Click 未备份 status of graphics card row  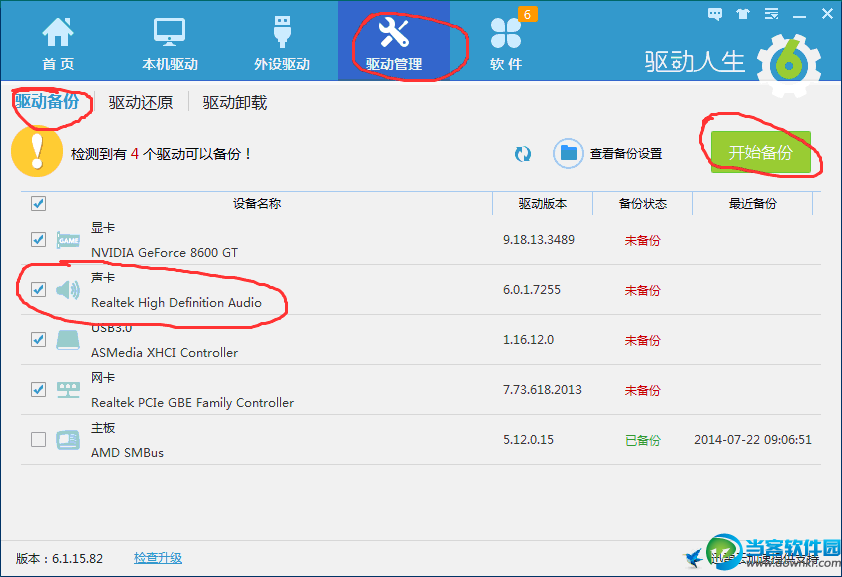coord(642,240)
